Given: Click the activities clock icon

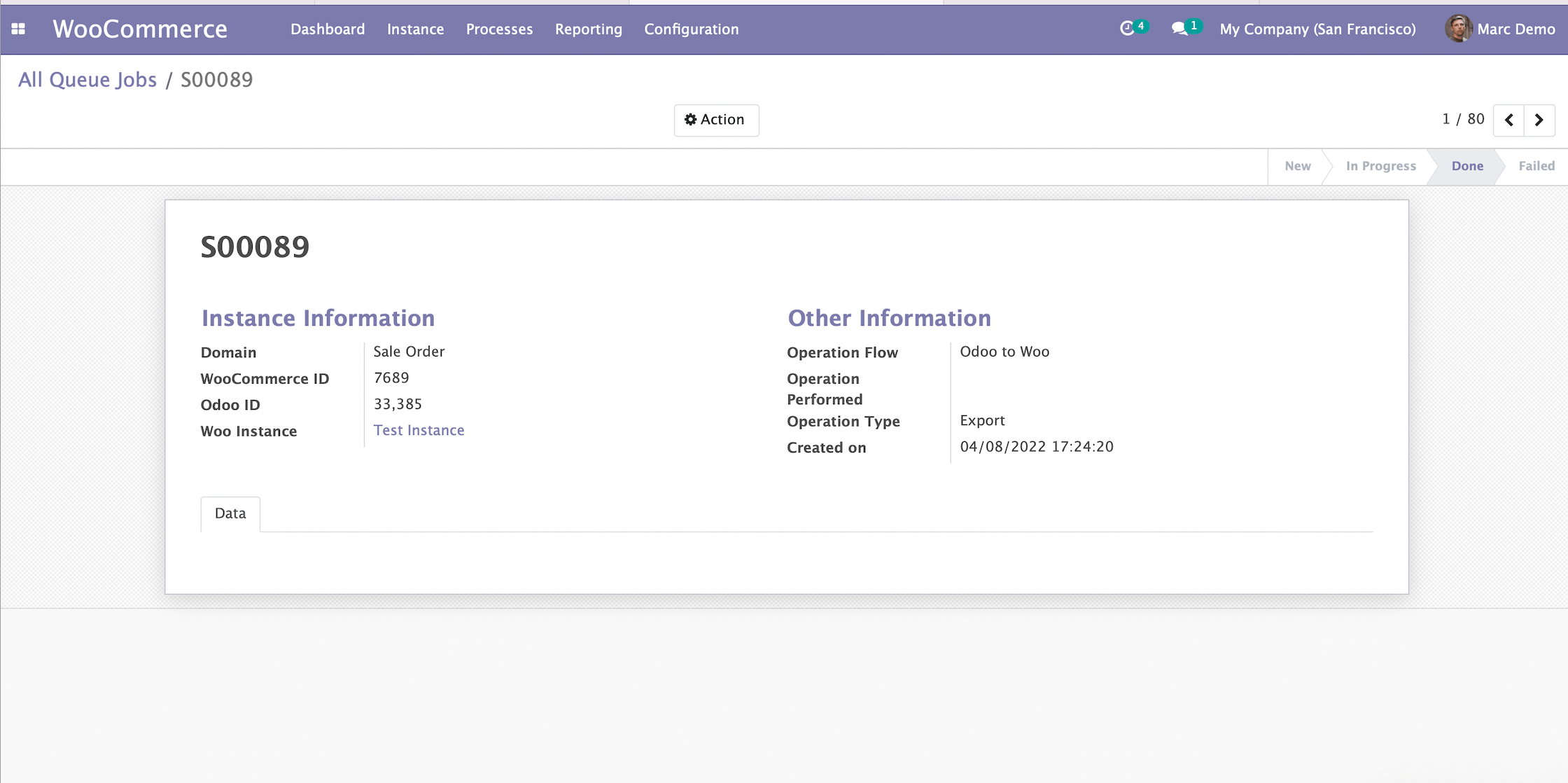Looking at the screenshot, I should coord(1126,29).
